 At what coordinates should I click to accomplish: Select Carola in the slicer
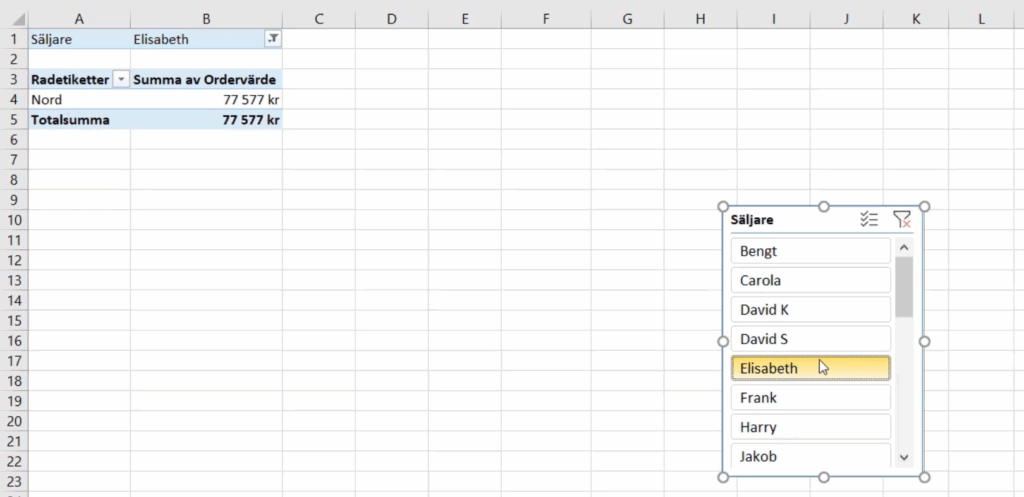coord(810,280)
